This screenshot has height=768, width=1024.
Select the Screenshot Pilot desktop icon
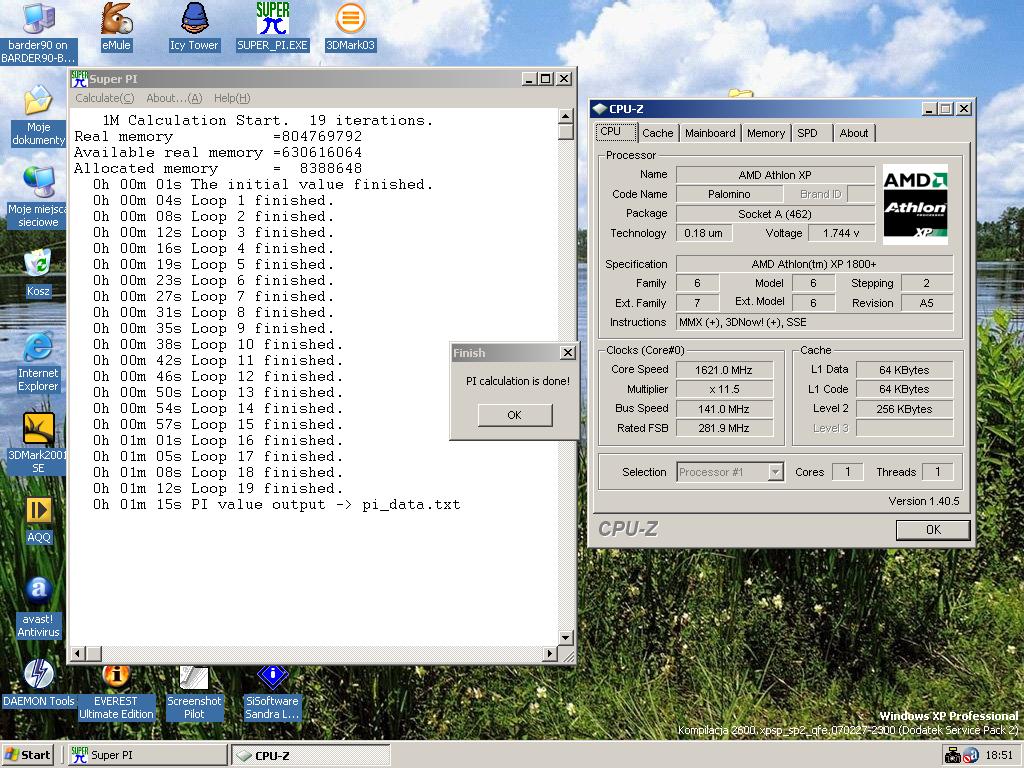coord(194,692)
